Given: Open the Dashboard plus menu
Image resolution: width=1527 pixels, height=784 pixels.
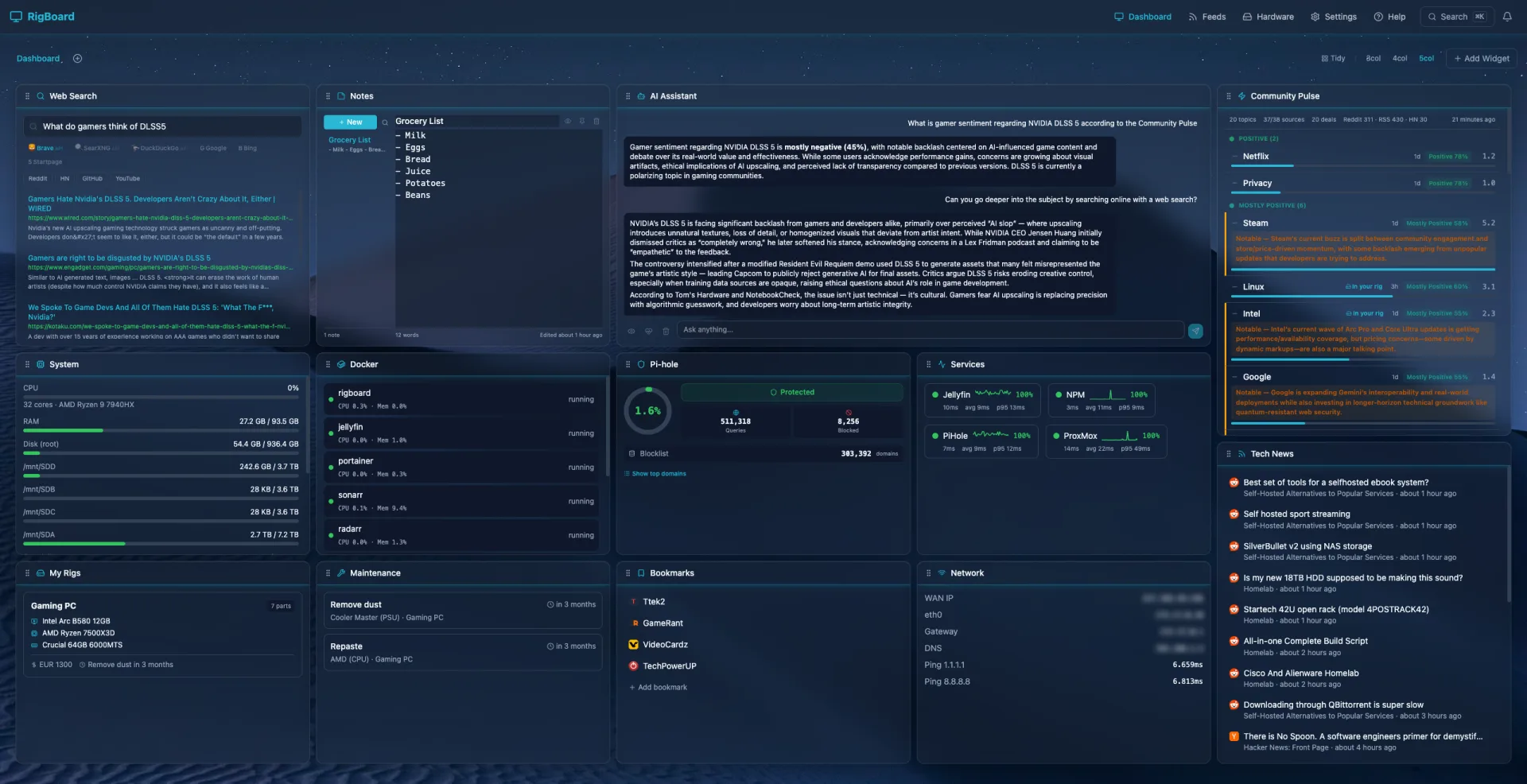Looking at the screenshot, I should coord(77,58).
